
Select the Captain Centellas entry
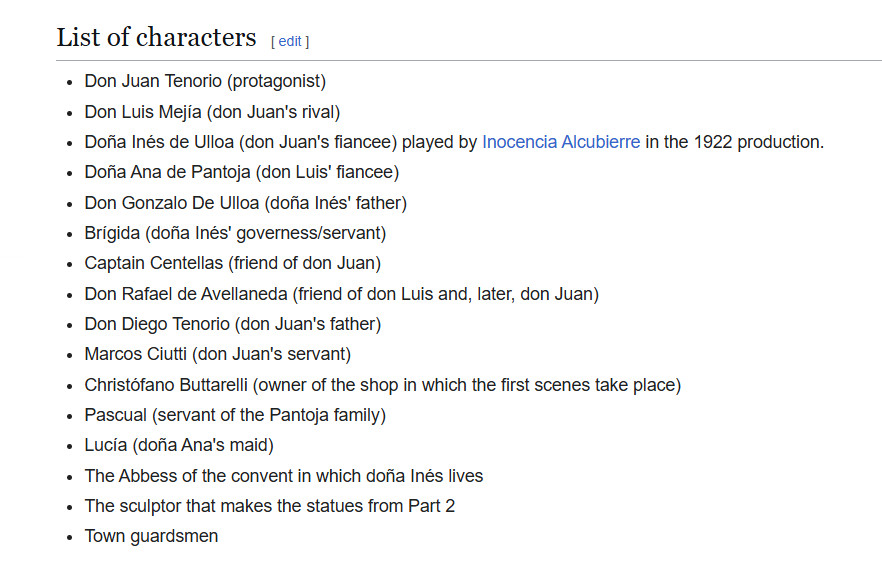click(x=232, y=263)
